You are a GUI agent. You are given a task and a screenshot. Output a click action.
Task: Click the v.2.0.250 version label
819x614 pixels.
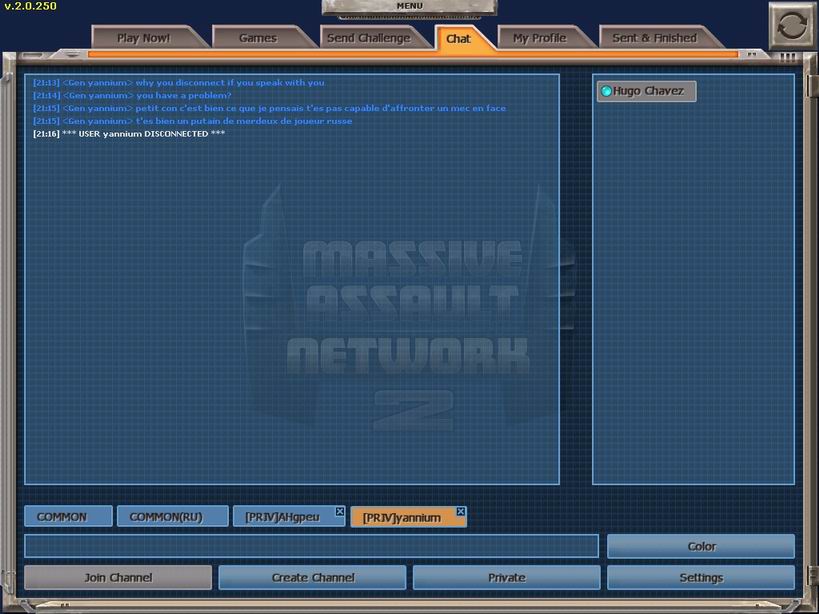point(30,6)
